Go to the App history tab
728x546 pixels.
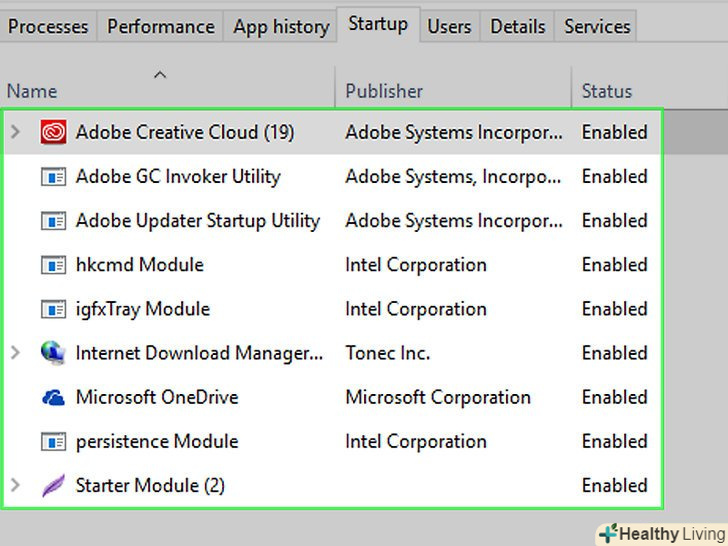click(281, 27)
